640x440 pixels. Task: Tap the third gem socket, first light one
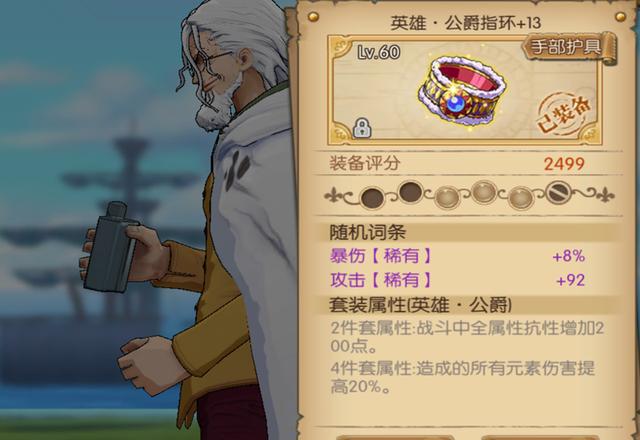pyautogui.click(x=447, y=198)
